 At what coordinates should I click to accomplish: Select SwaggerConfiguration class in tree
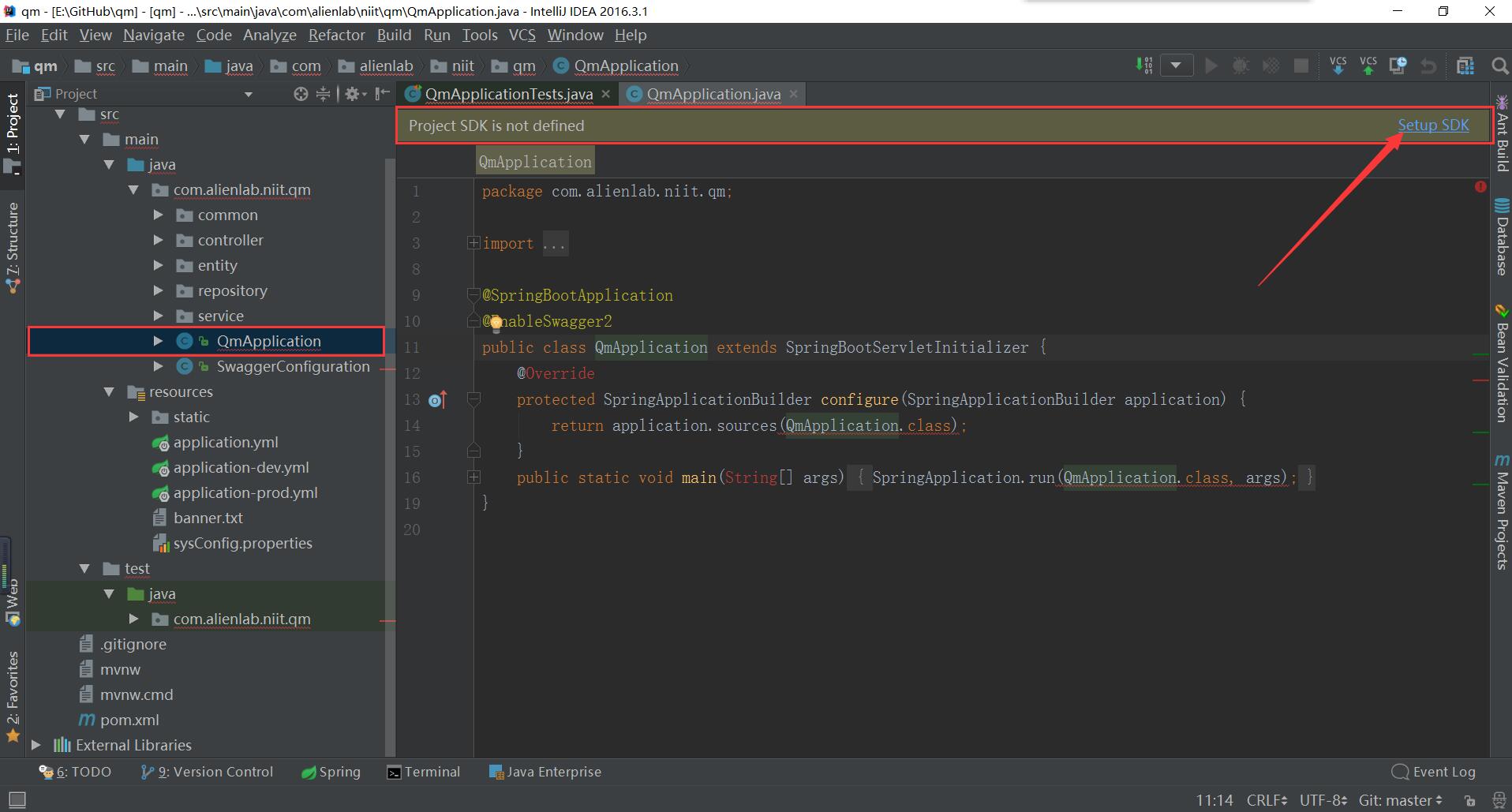pos(293,366)
